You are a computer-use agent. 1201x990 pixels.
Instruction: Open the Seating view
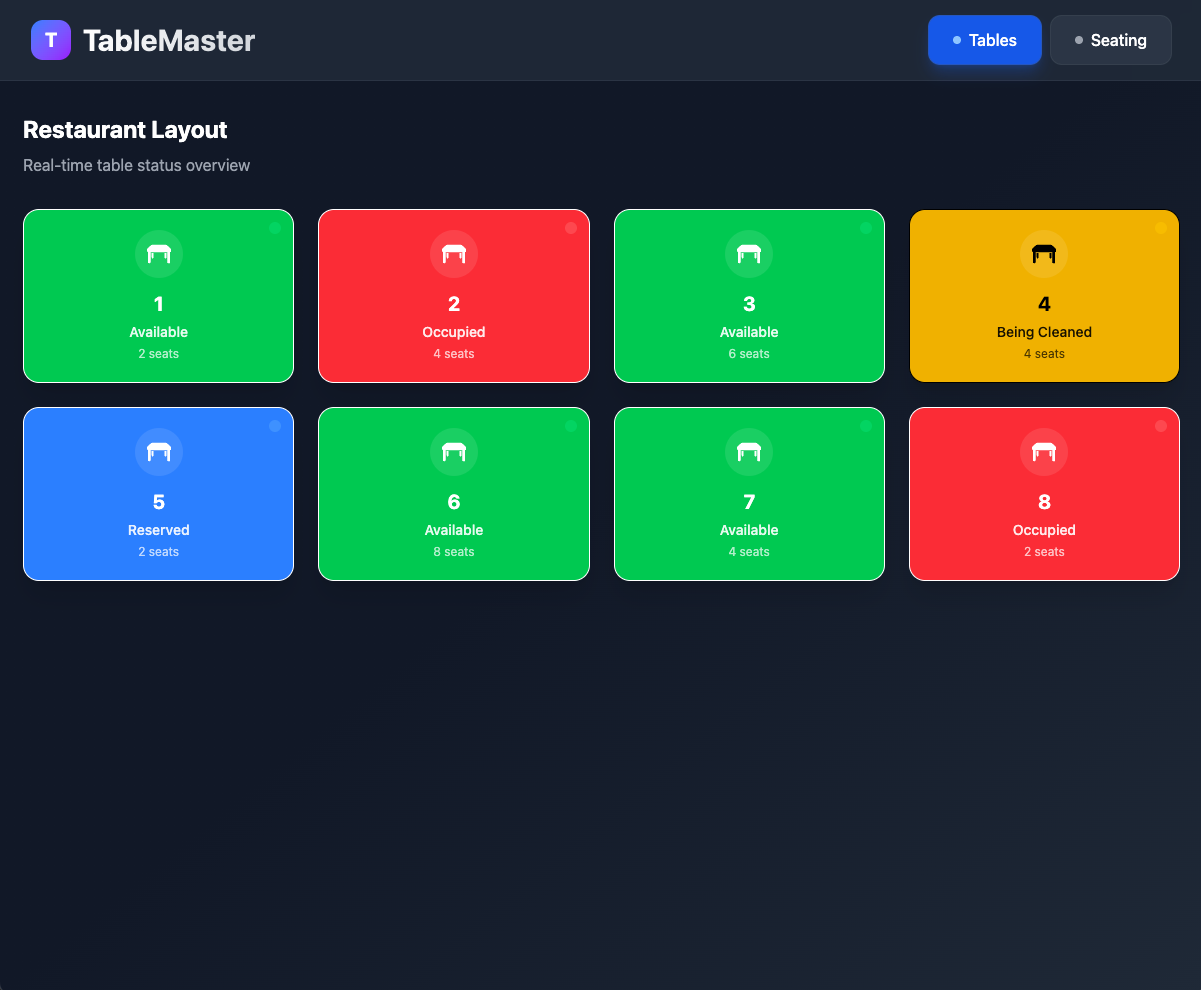point(1110,40)
